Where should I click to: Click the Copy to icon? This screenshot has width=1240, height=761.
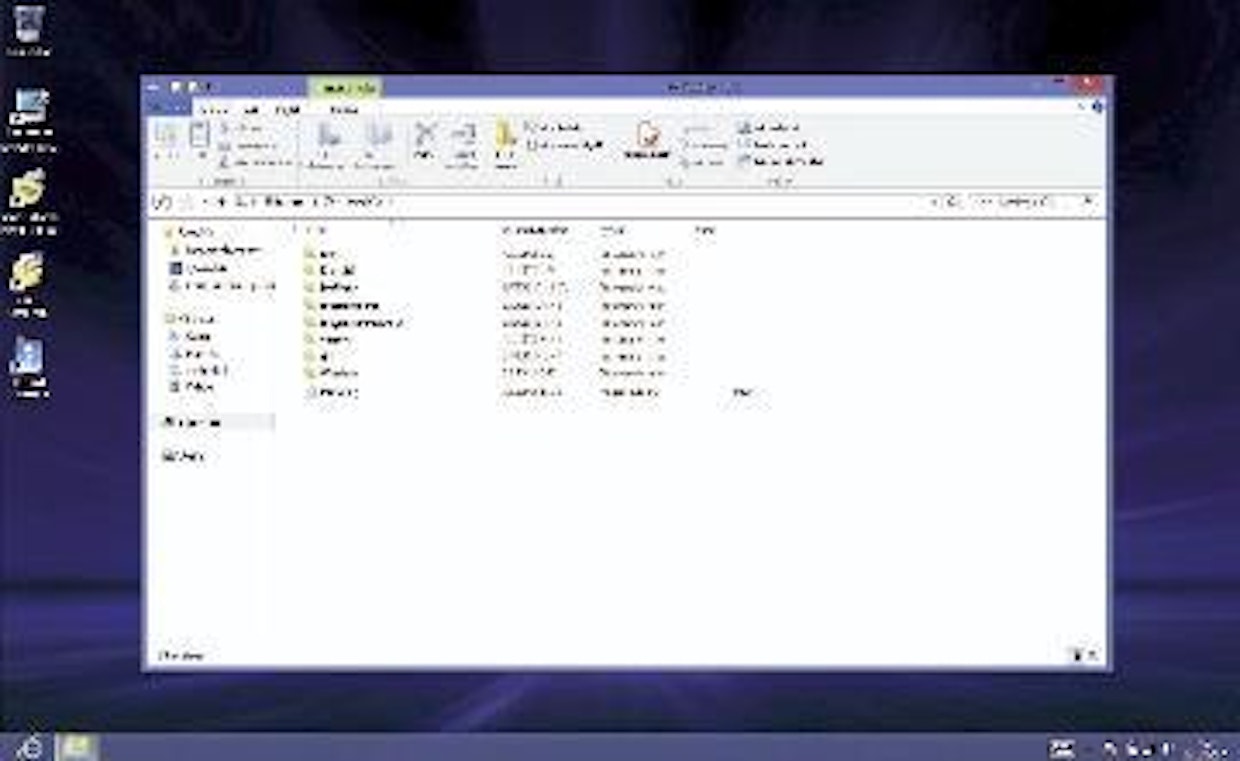point(379,137)
